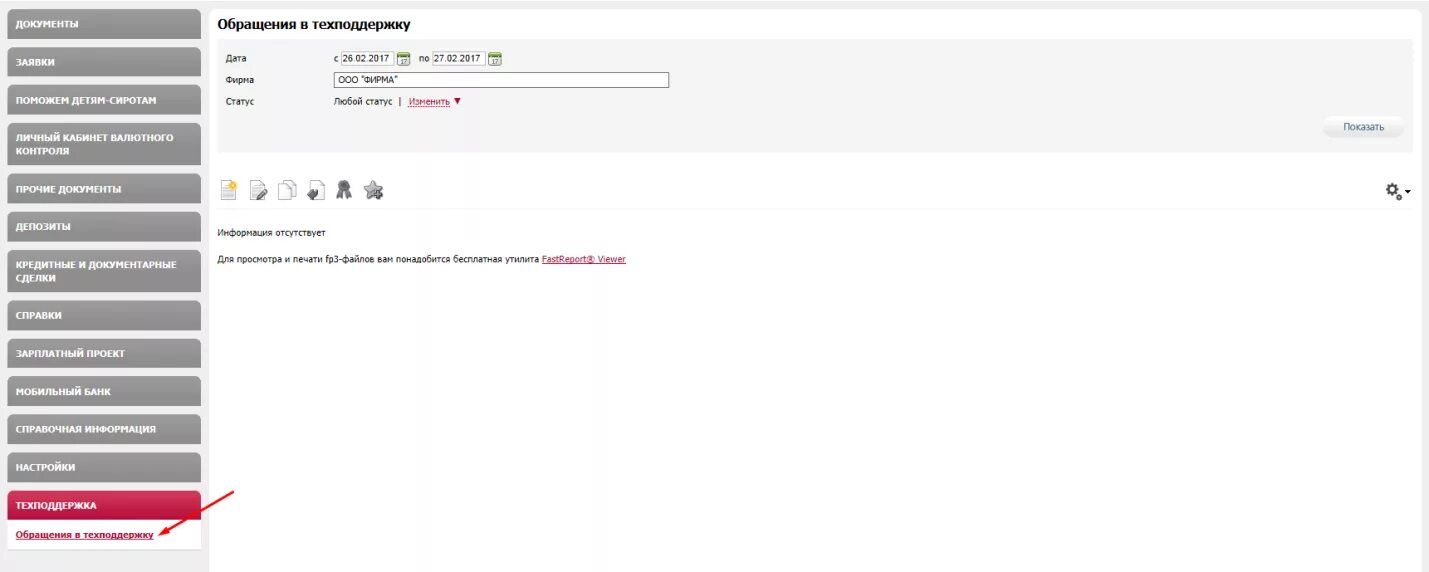1429x572 pixels.
Task: Click the page heading Обращения в техподдержку
Action: (314, 24)
